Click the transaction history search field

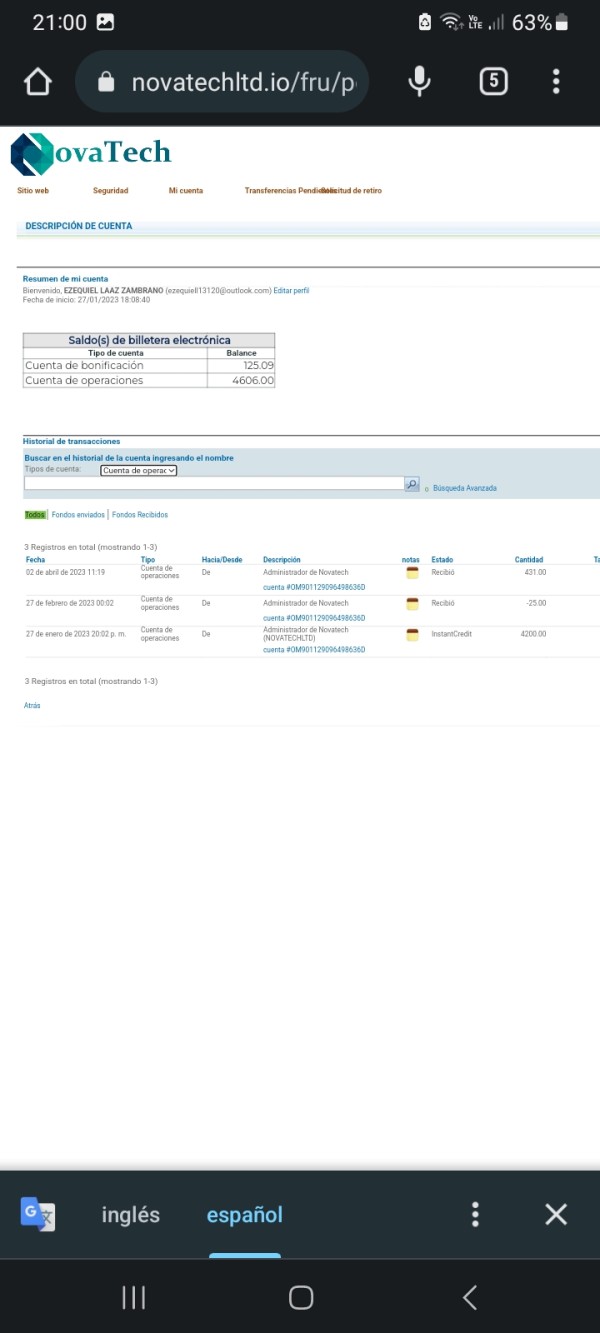[213, 484]
